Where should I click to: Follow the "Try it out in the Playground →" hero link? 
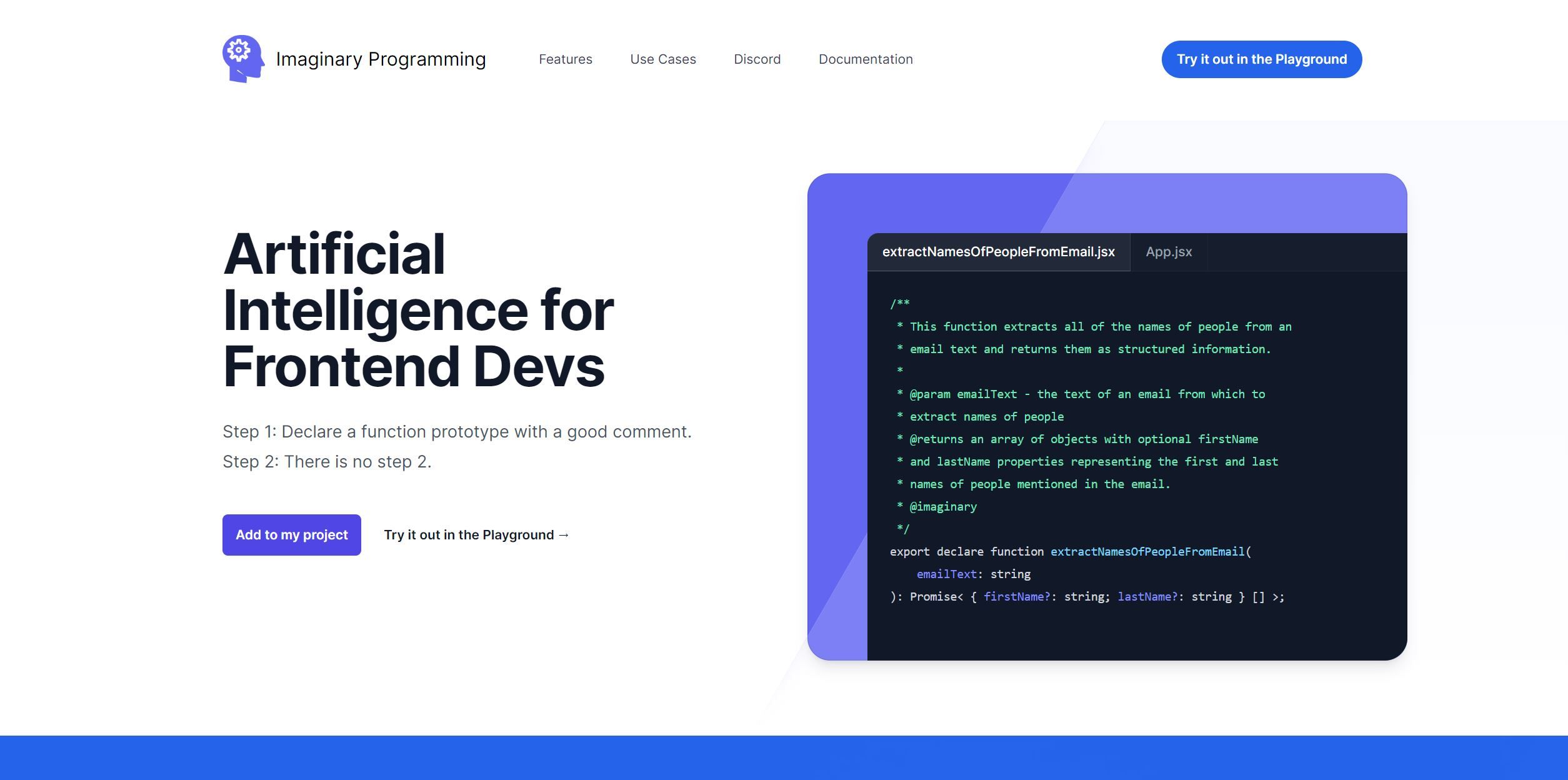[x=476, y=534]
